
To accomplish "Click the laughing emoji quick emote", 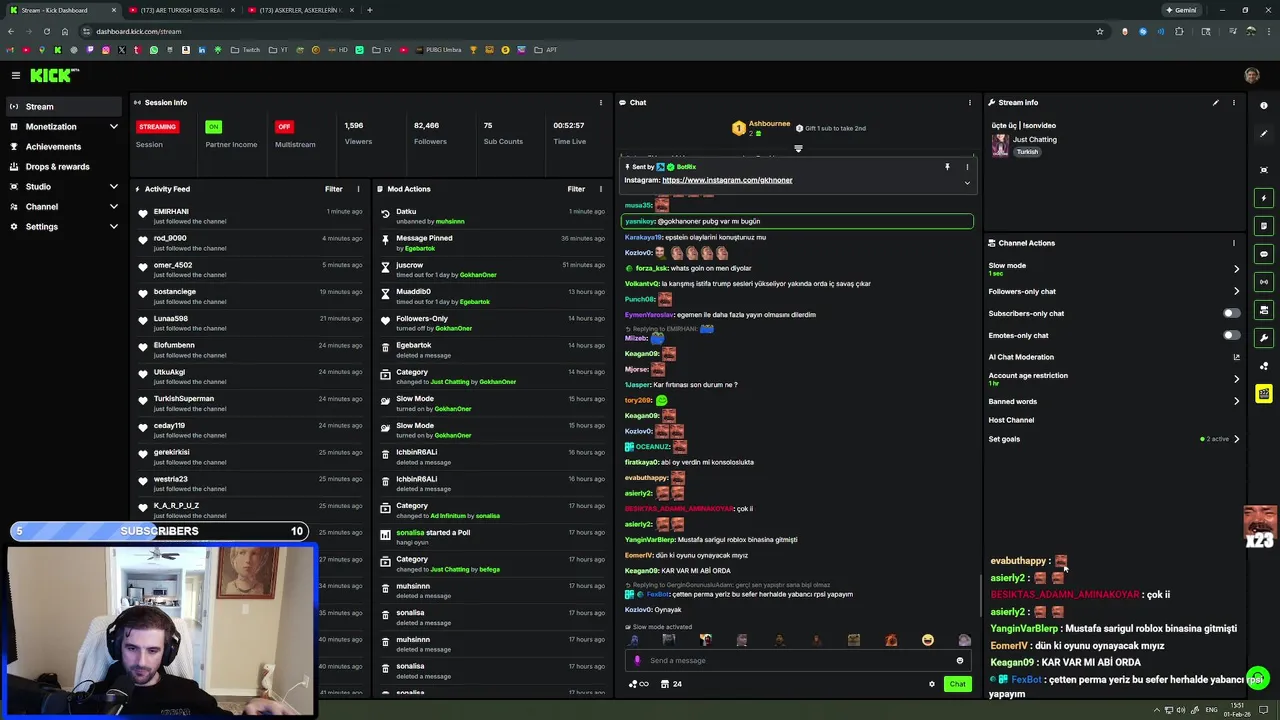I will [x=928, y=640].
